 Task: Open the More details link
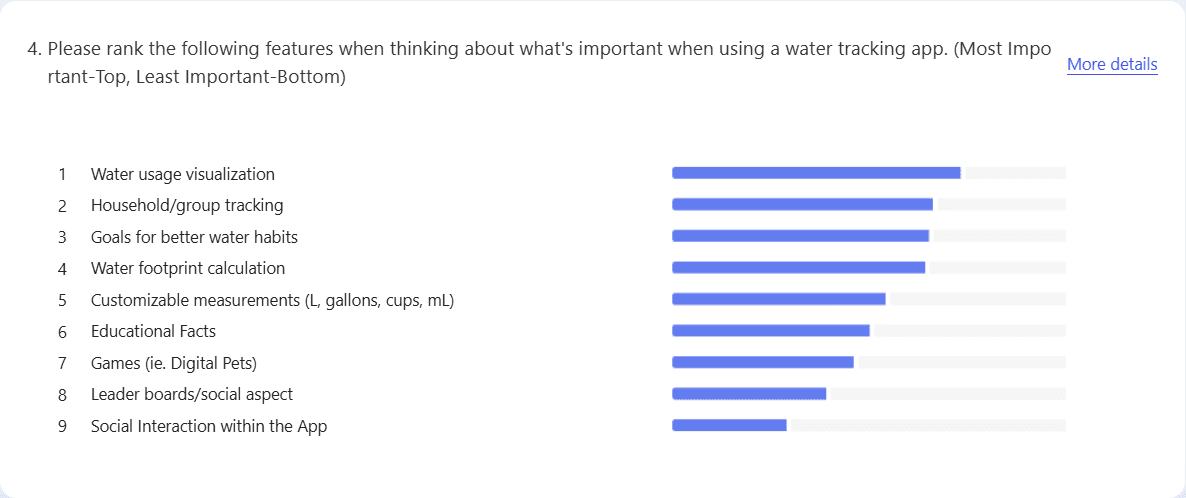point(1112,65)
